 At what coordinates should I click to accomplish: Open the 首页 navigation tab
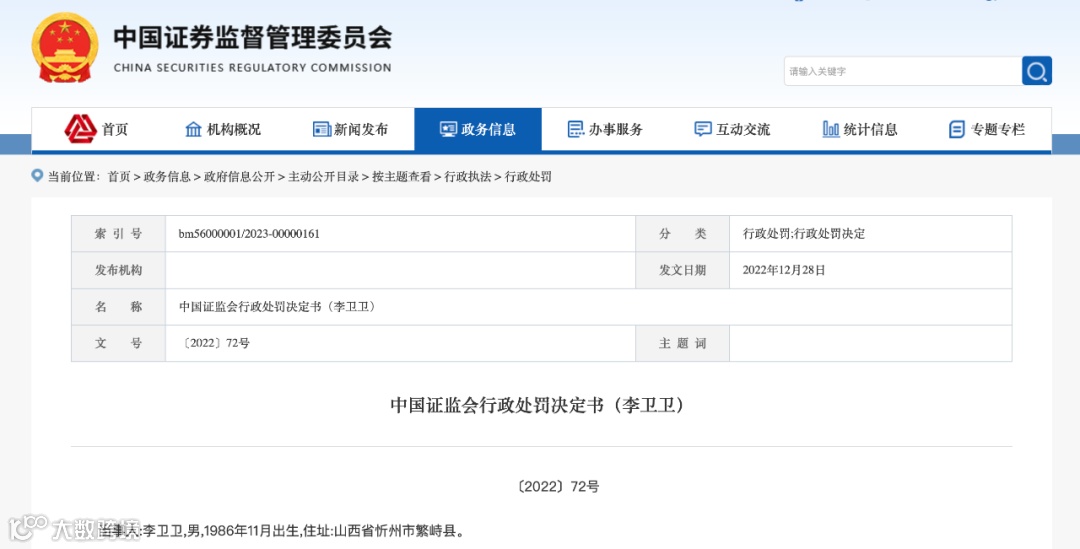click(x=96, y=129)
